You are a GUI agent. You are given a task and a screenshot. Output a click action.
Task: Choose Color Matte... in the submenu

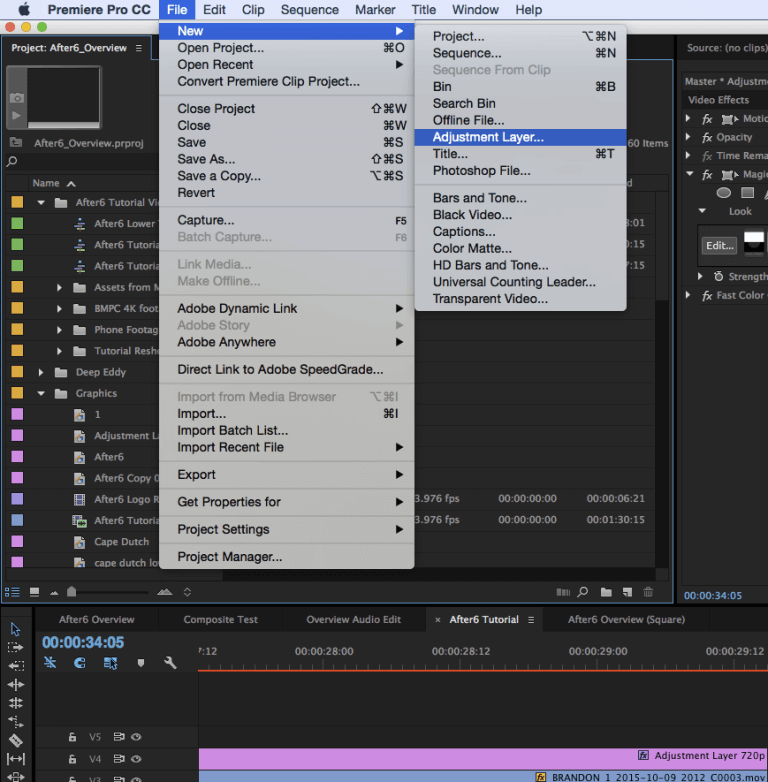[x=520, y=248]
